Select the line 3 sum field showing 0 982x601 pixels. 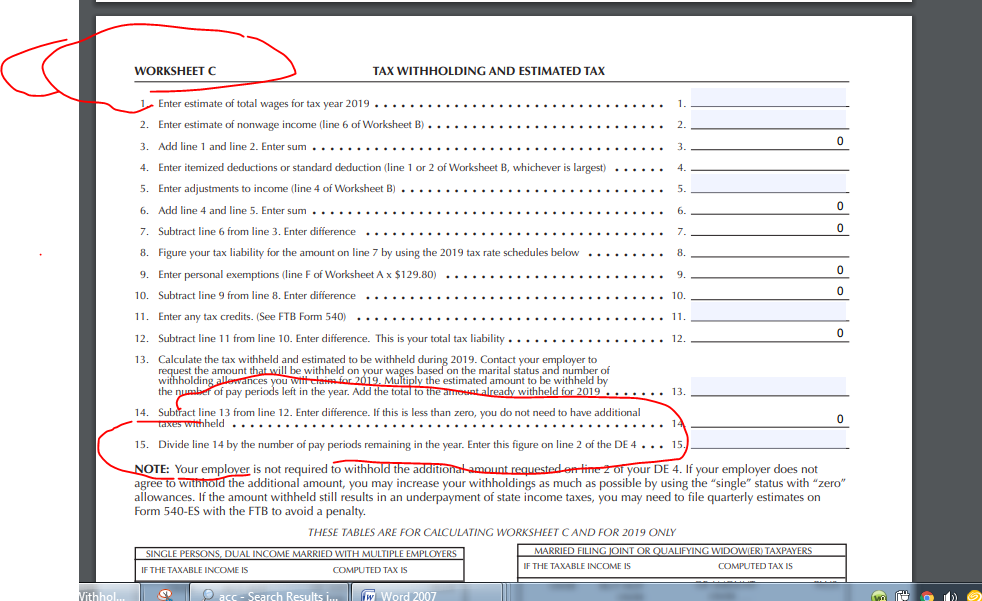[x=768, y=141]
